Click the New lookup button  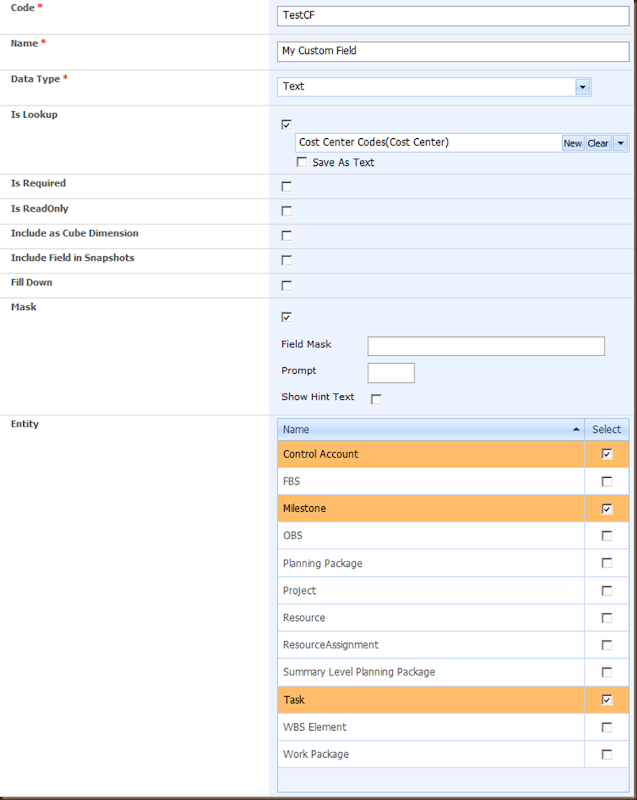coord(572,143)
